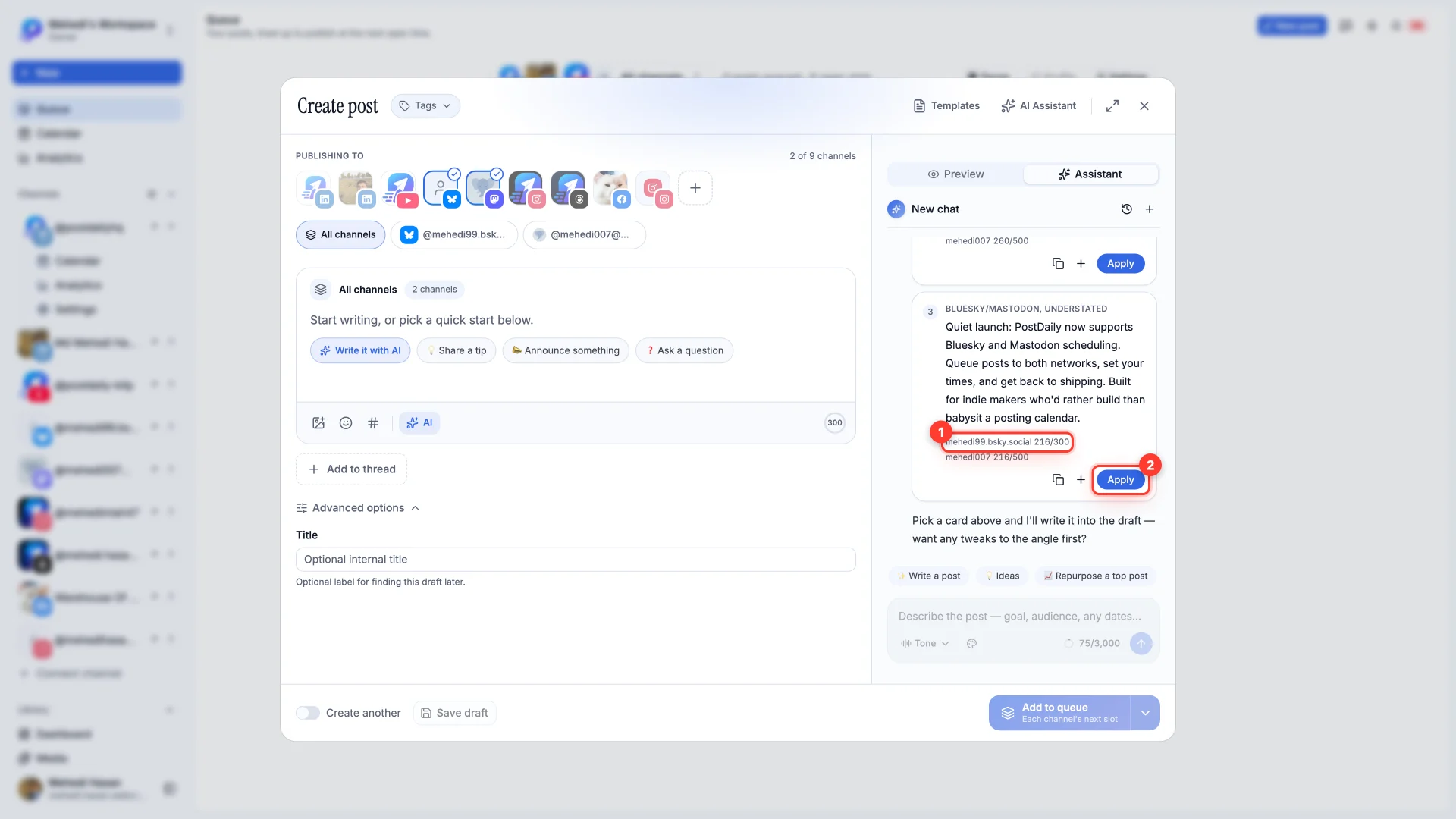Insert media with the image icon
Image resolution: width=1456 pixels, height=819 pixels.
(318, 423)
